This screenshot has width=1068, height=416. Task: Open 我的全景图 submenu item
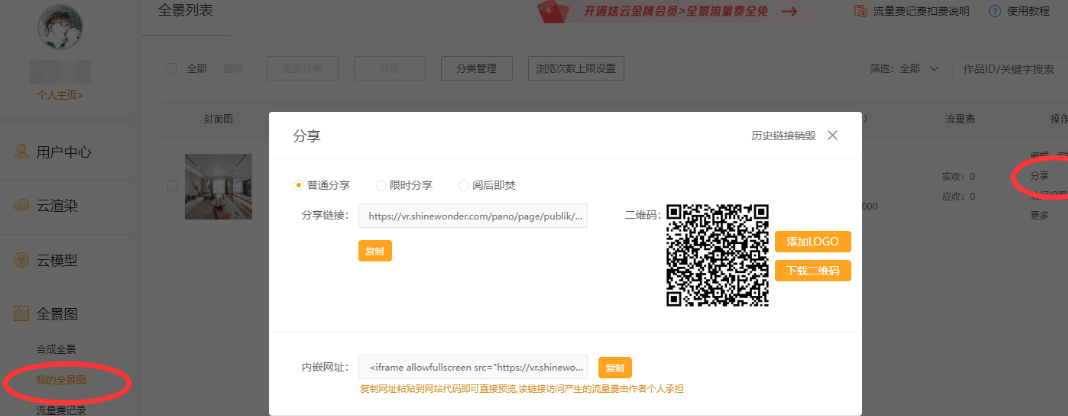pos(61,380)
